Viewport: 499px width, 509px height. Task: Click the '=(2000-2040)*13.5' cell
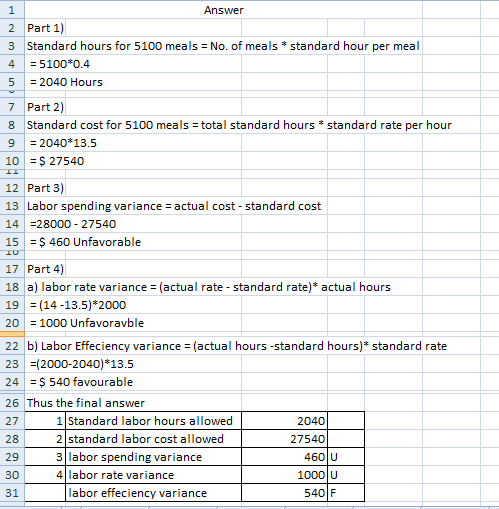[82, 364]
